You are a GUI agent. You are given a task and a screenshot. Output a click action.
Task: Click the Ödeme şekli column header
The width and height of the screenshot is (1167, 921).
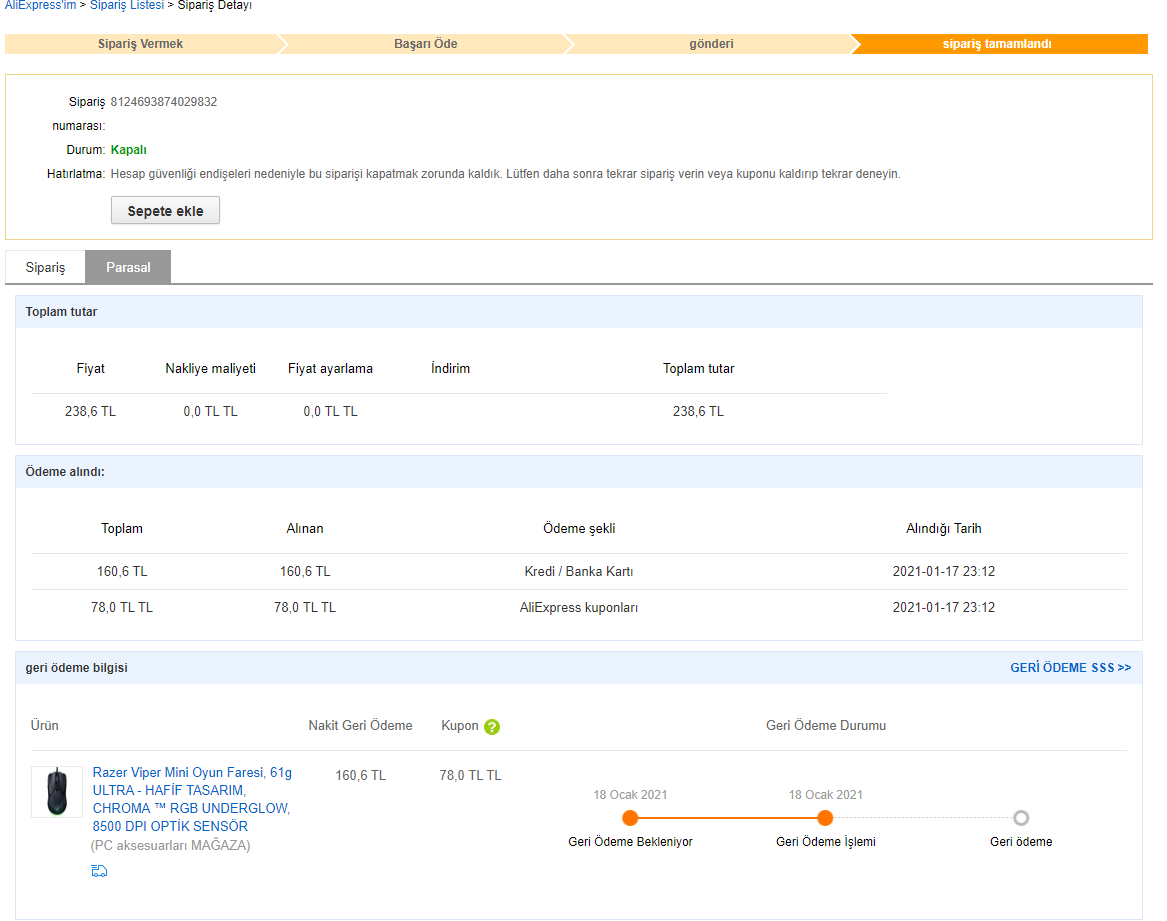[x=579, y=529]
